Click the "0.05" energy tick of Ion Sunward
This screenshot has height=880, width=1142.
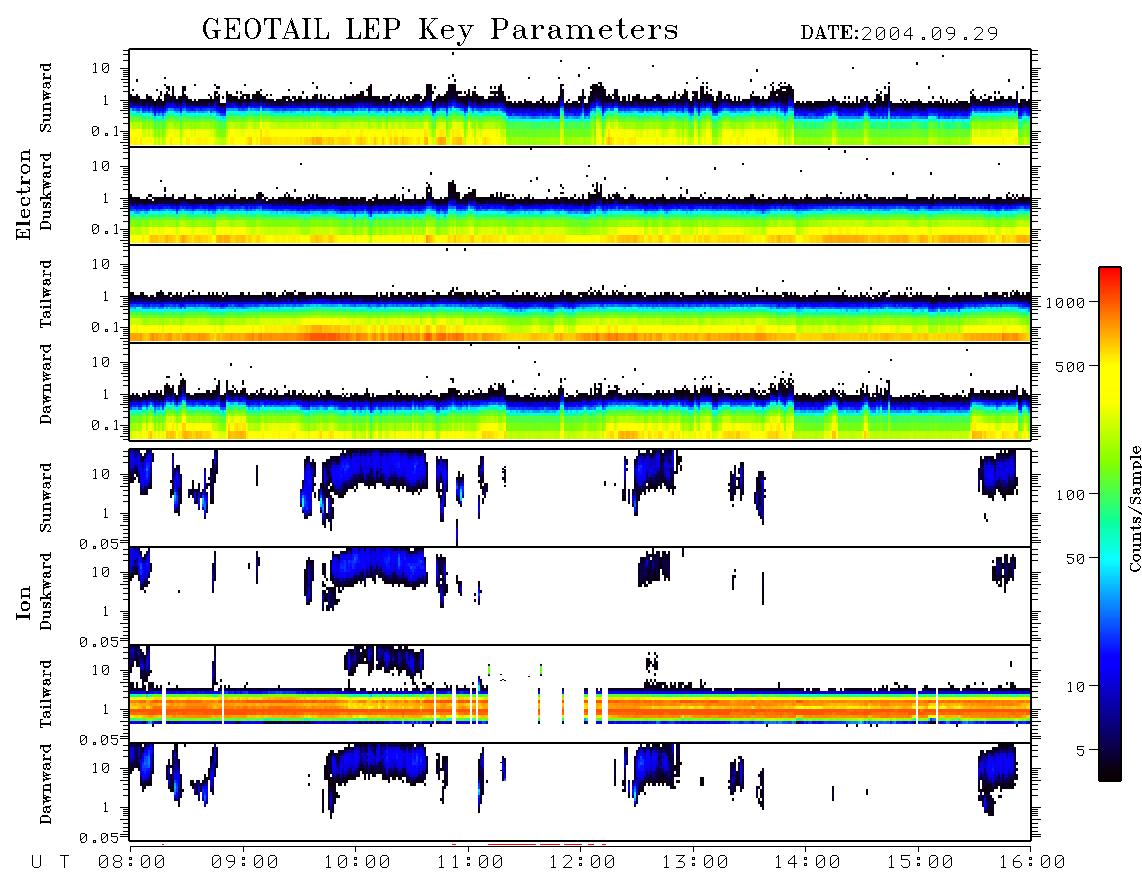(x=98, y=543)
